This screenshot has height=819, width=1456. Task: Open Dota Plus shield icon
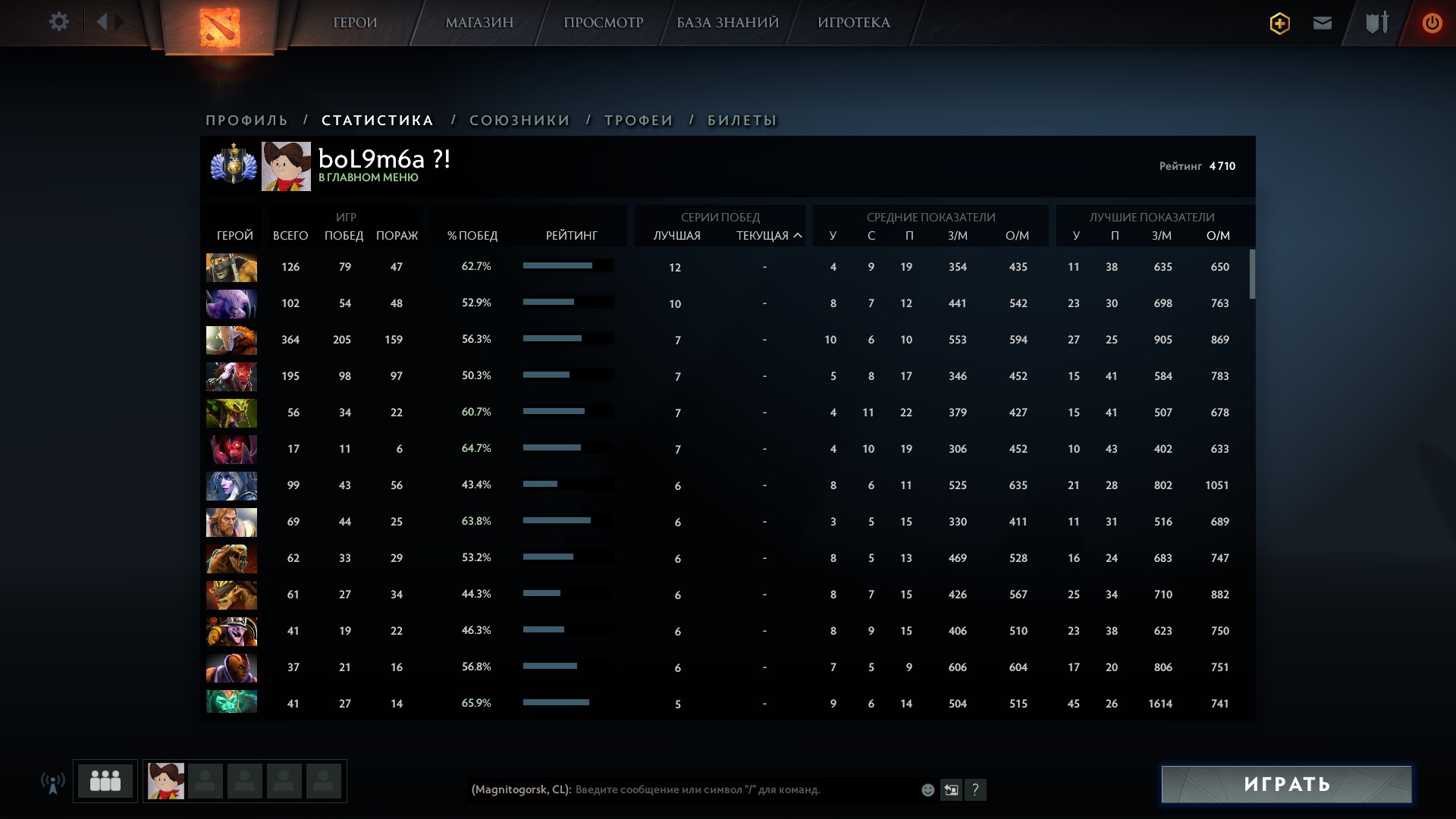point(1279,23)
